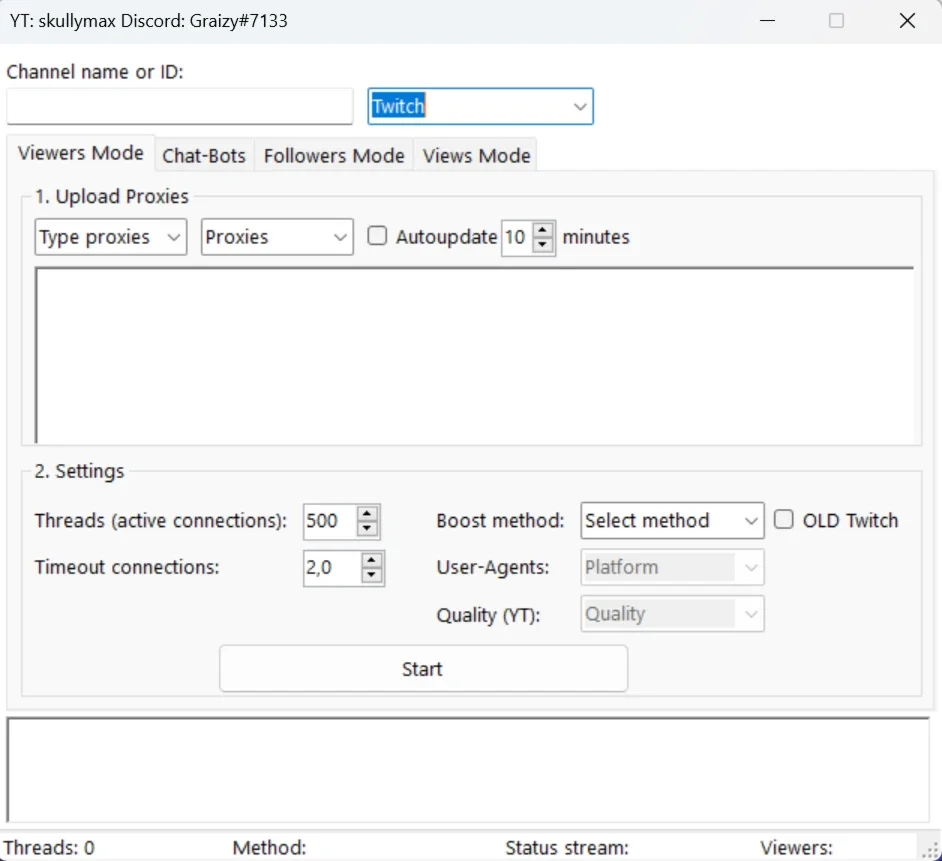This screenshot has width=942, height=861.
Task: Click inside the proxies list text area
Action: pos(475,355)
